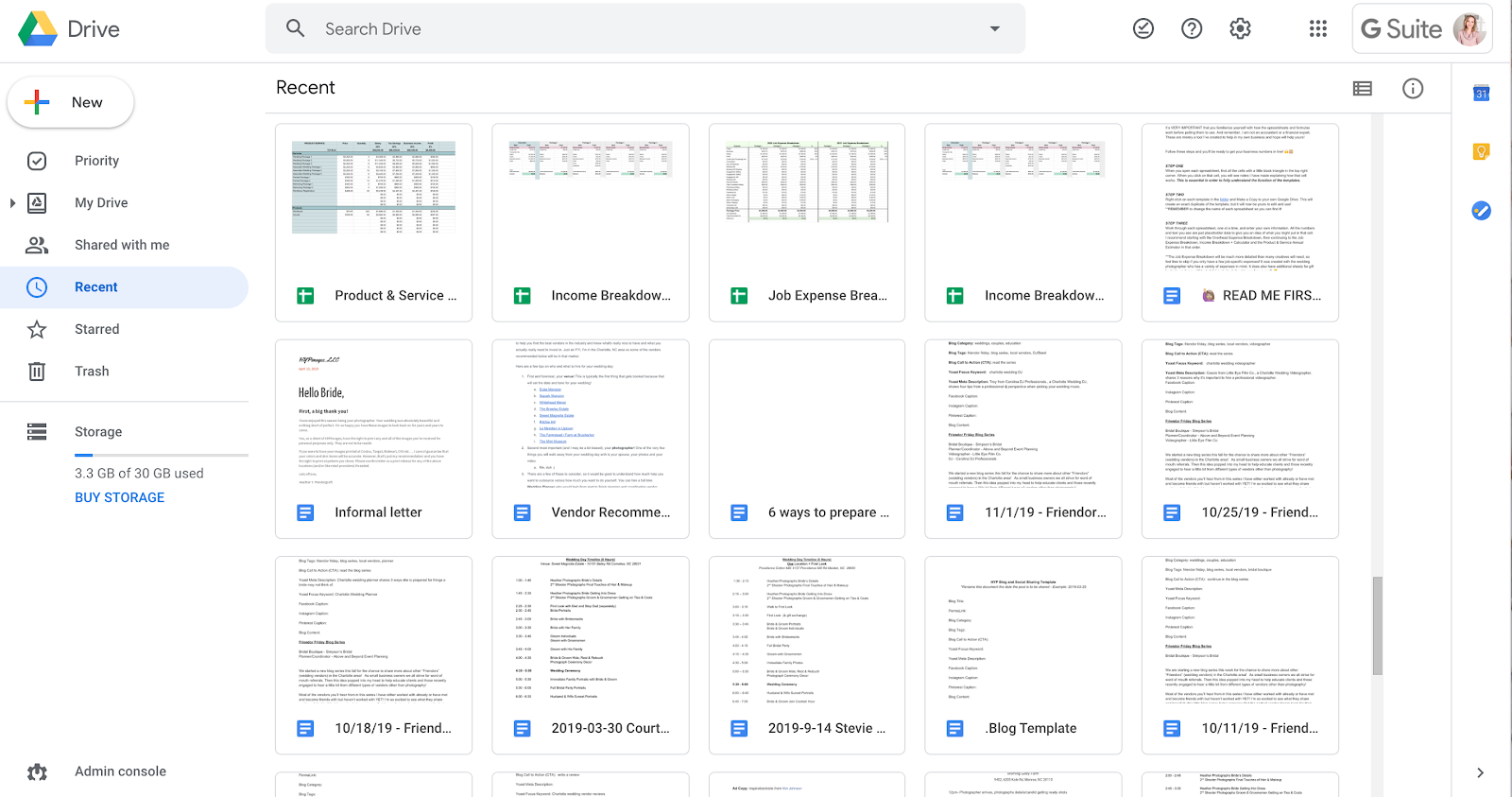Click the search magnifier icon

point(296,28)
